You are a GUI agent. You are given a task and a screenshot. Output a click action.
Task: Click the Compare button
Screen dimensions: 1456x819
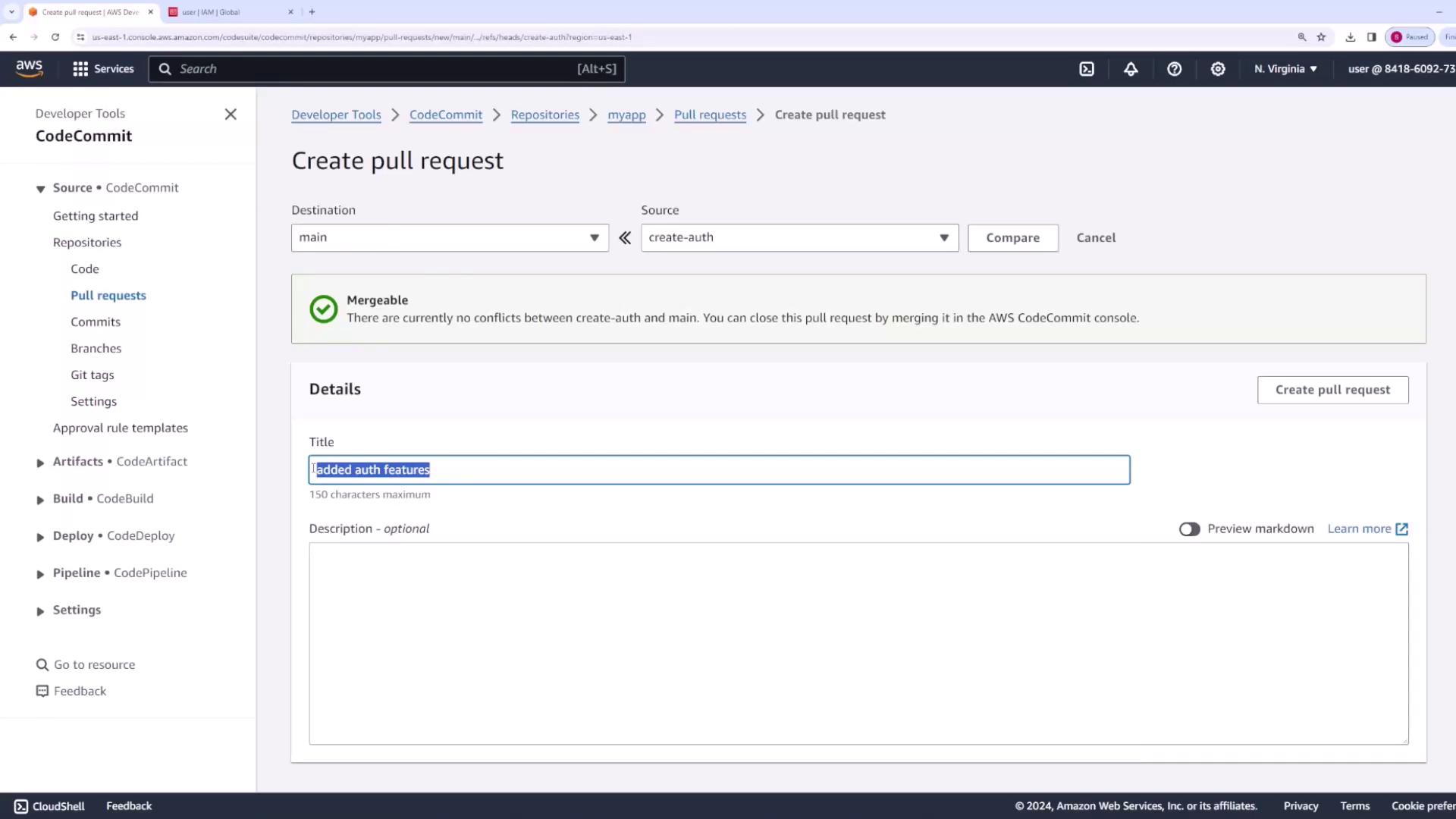point(1012,238)
